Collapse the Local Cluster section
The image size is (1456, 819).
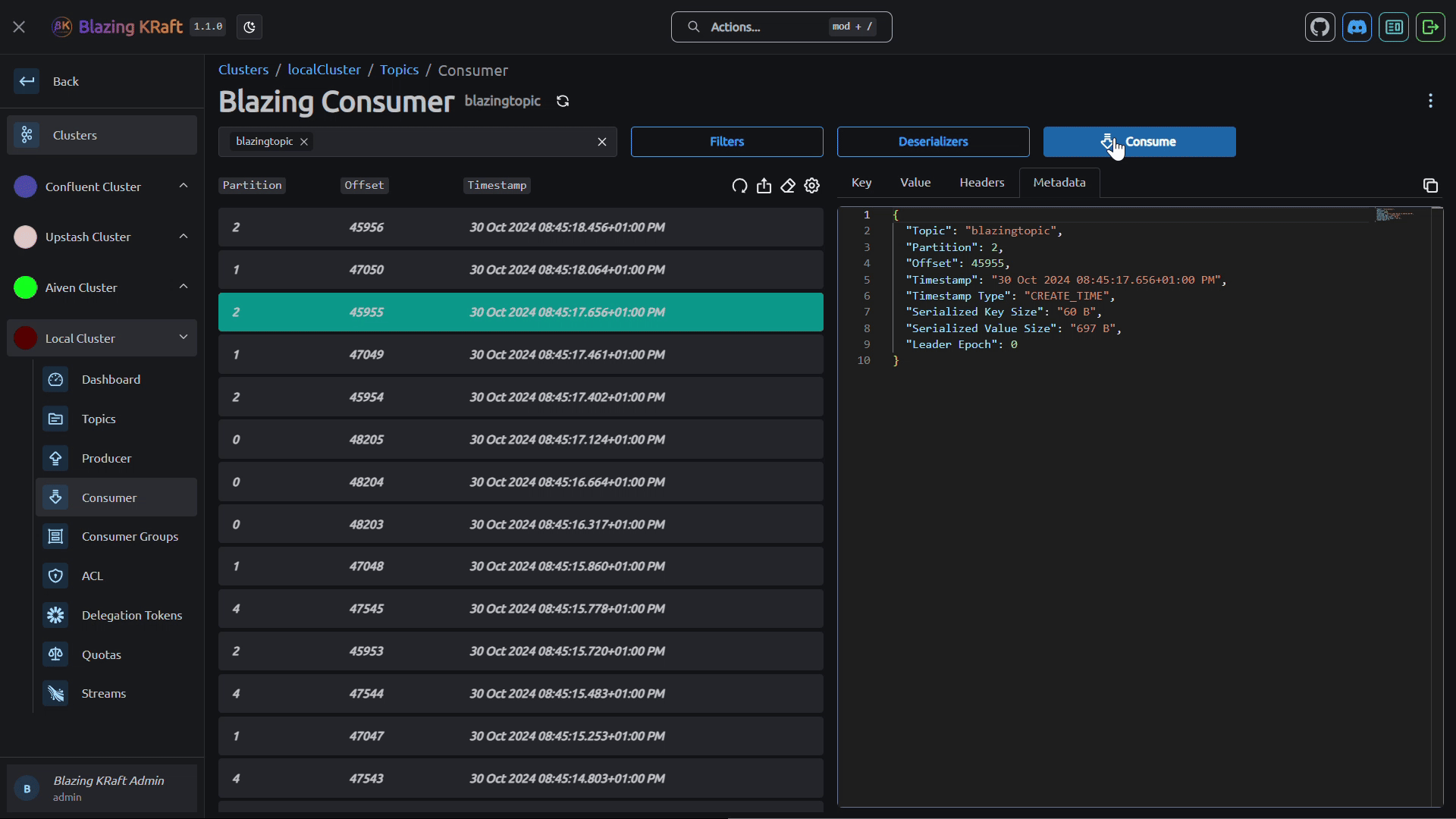[x=184, y=337]
